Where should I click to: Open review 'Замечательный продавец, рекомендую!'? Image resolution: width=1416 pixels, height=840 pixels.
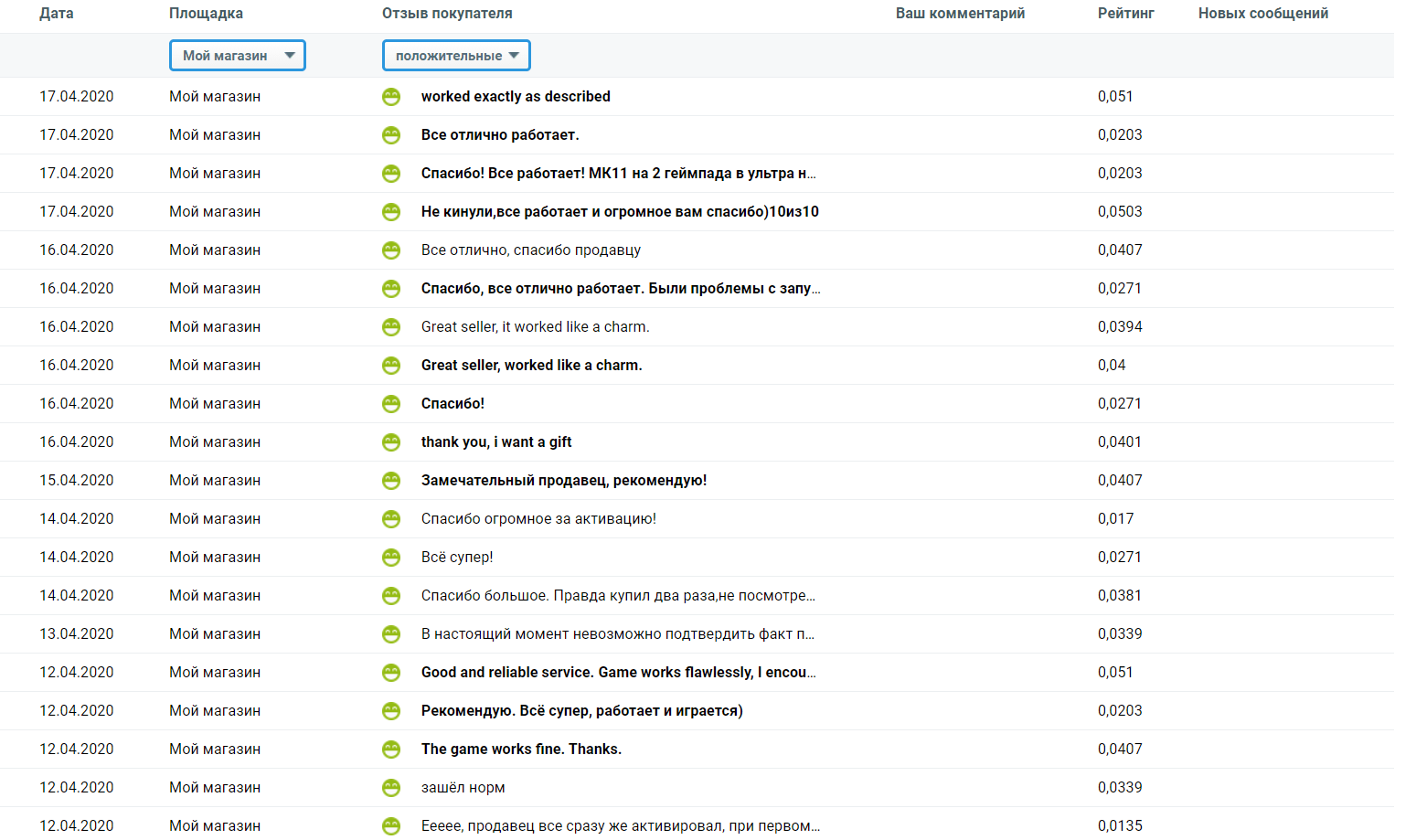[563, 481]
